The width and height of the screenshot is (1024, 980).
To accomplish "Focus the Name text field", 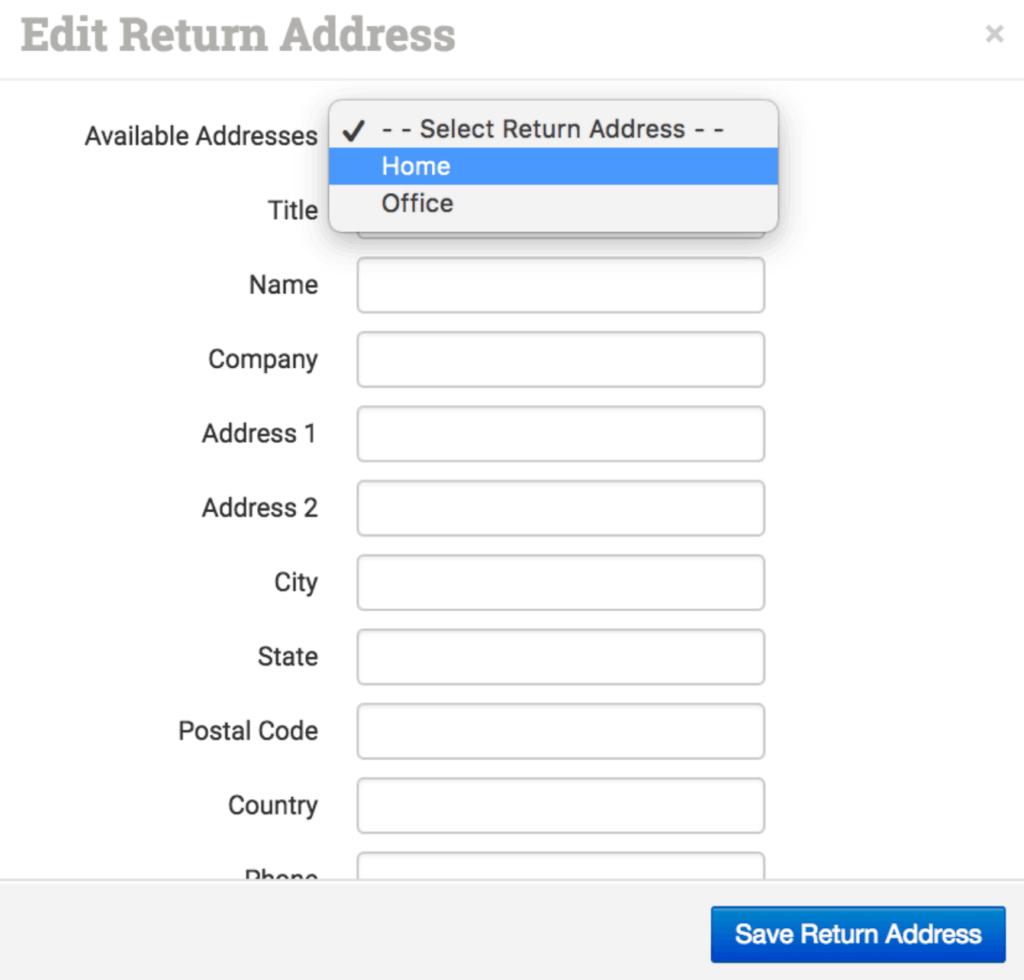I will pyautogui.click(x=560, y=285).
